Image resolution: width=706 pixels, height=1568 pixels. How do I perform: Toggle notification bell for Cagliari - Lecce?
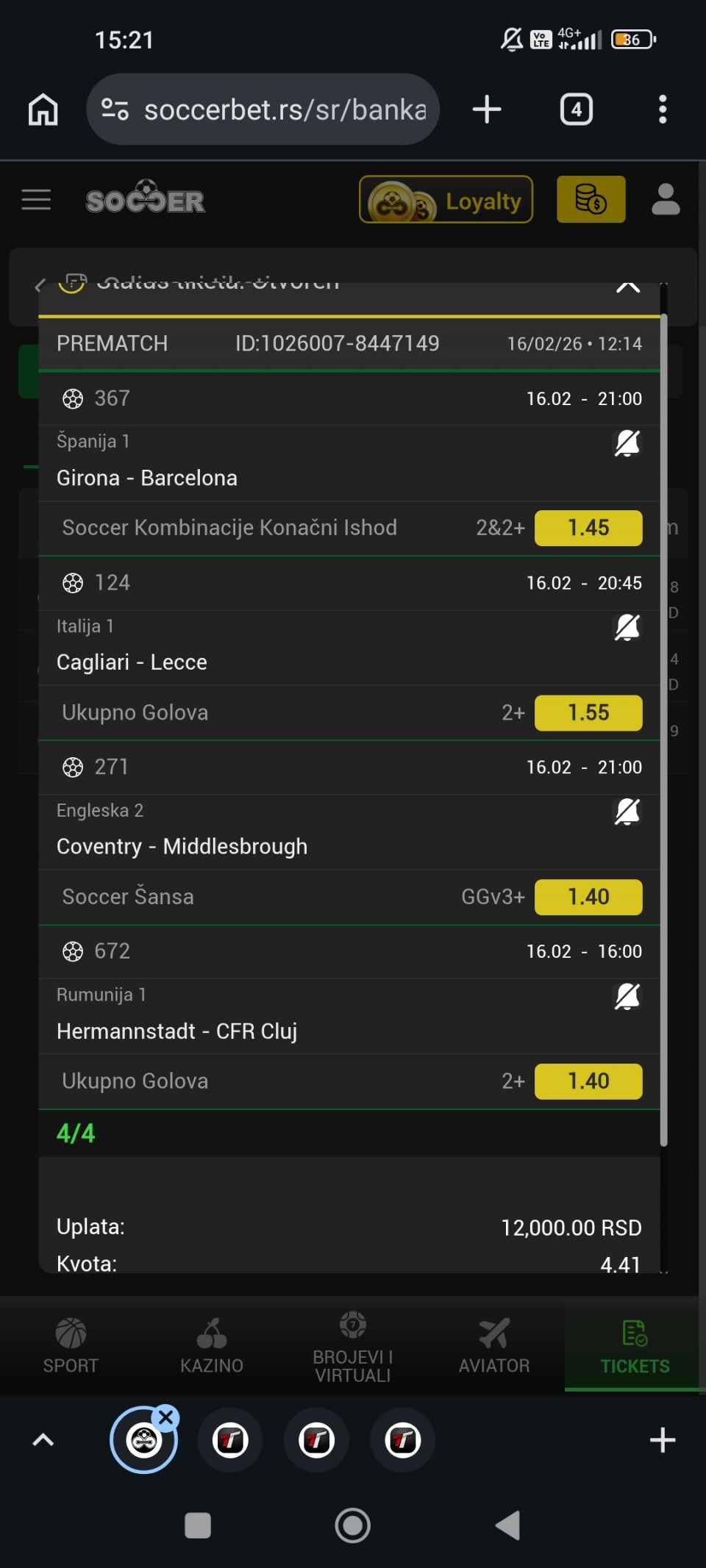pyautogui.click(x=627, y=628)
